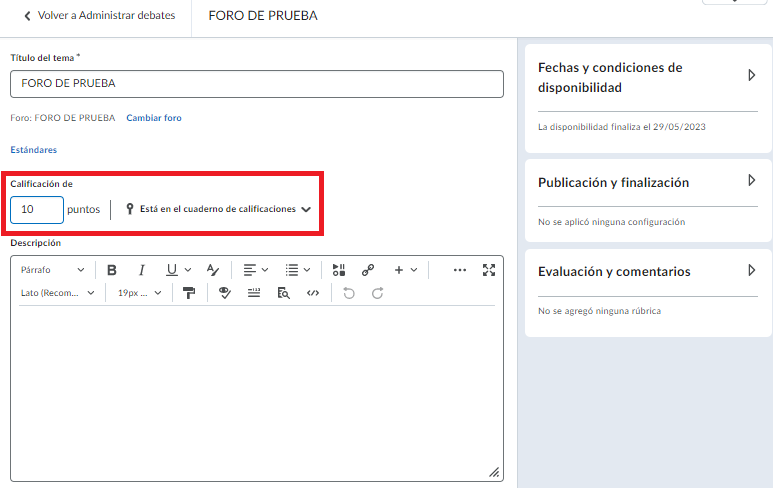Run the accessibility checker
Image resolution: width=773 pixels, height=488 pixels.
225,293
